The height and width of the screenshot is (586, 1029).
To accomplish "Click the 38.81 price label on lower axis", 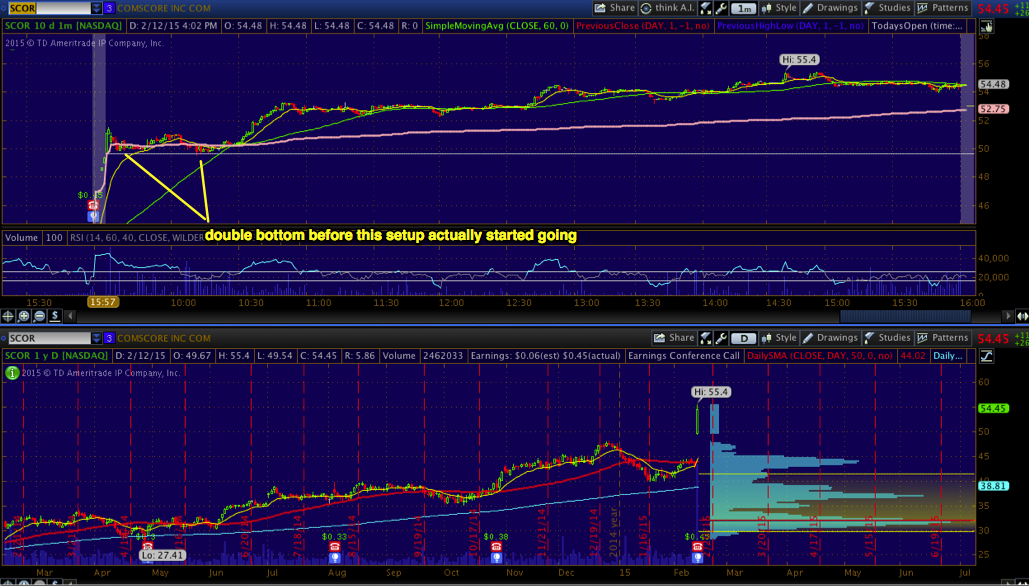I will pos(993,486).
